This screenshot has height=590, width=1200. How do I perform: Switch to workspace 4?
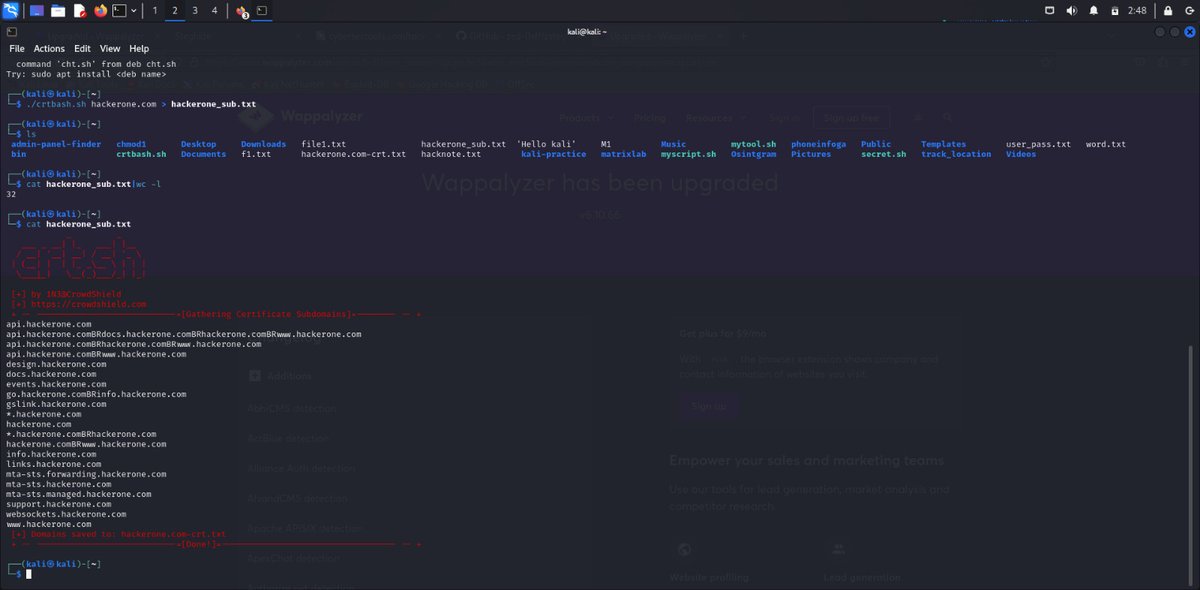214,11
